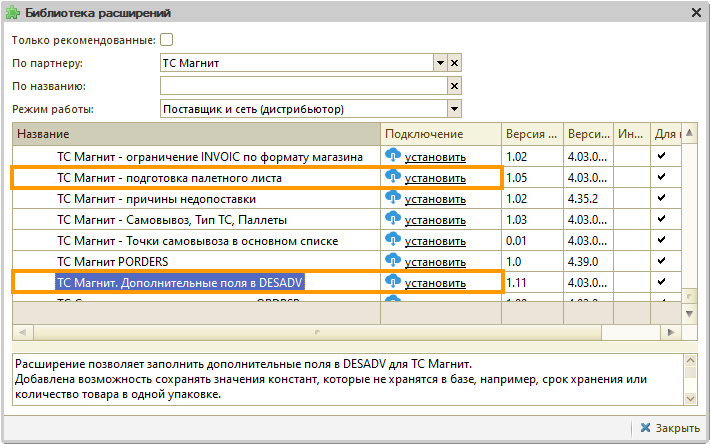The width and height of the screenshot is (710, 444).
Task: Clear the По партнеру filter with X
Action: 454,63
